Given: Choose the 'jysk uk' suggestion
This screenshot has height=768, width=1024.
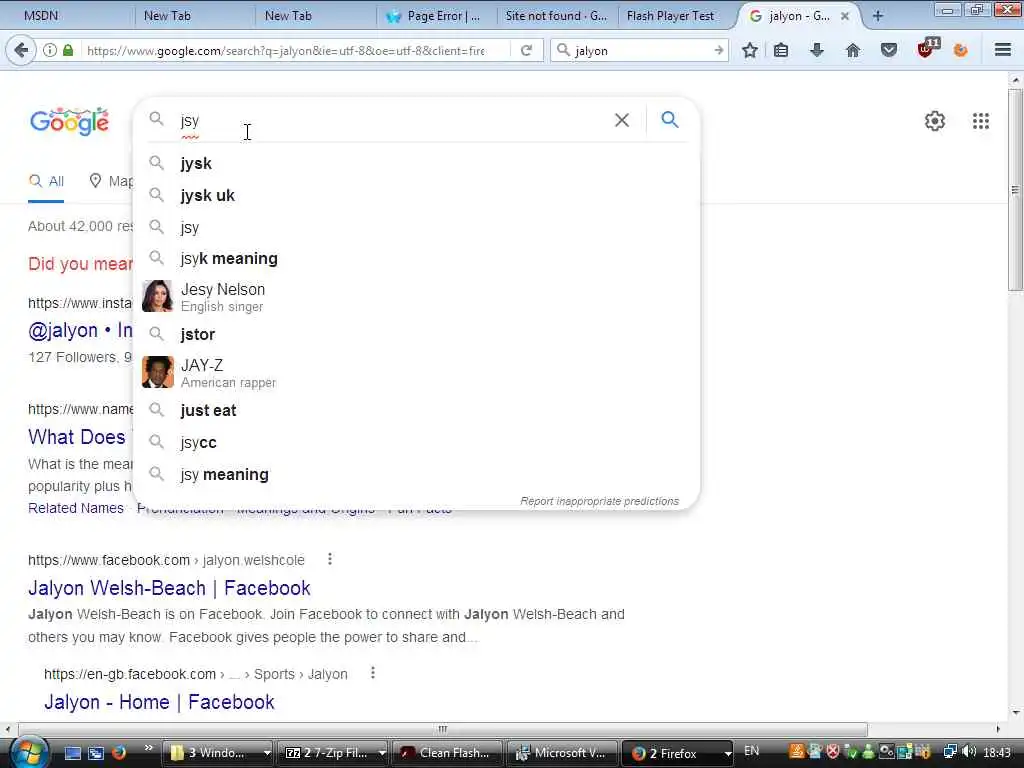Looking at the screenshot, I should (417, 195).
